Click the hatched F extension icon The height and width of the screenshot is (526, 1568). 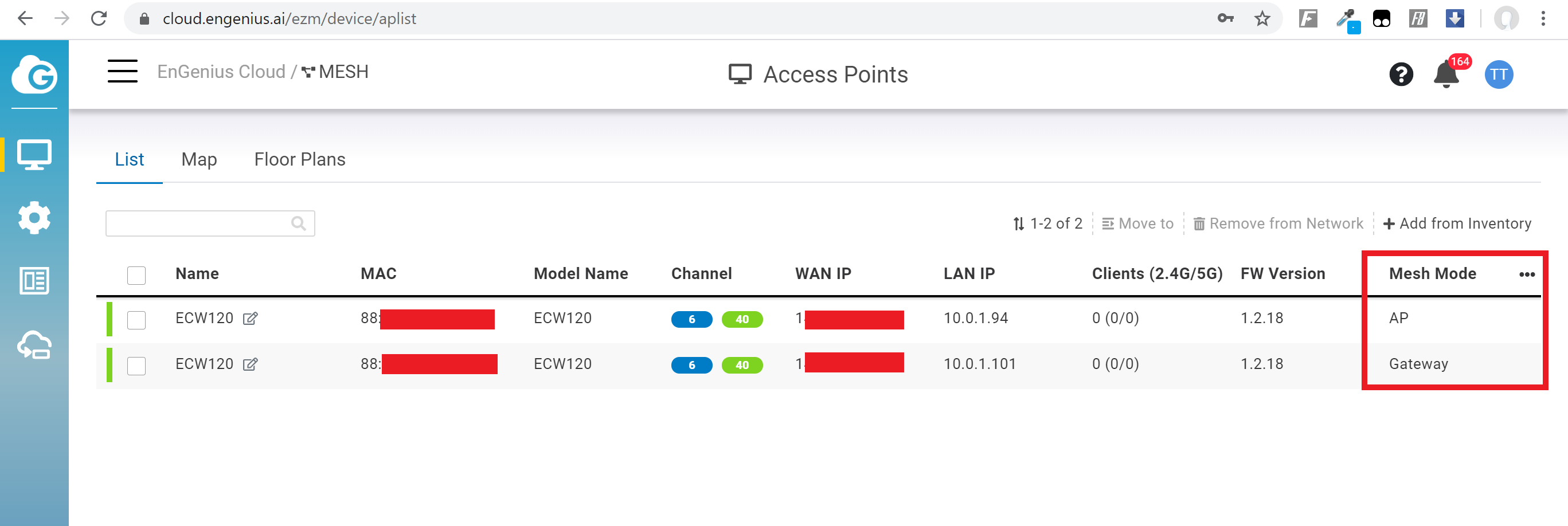[x=1418, y=19]
